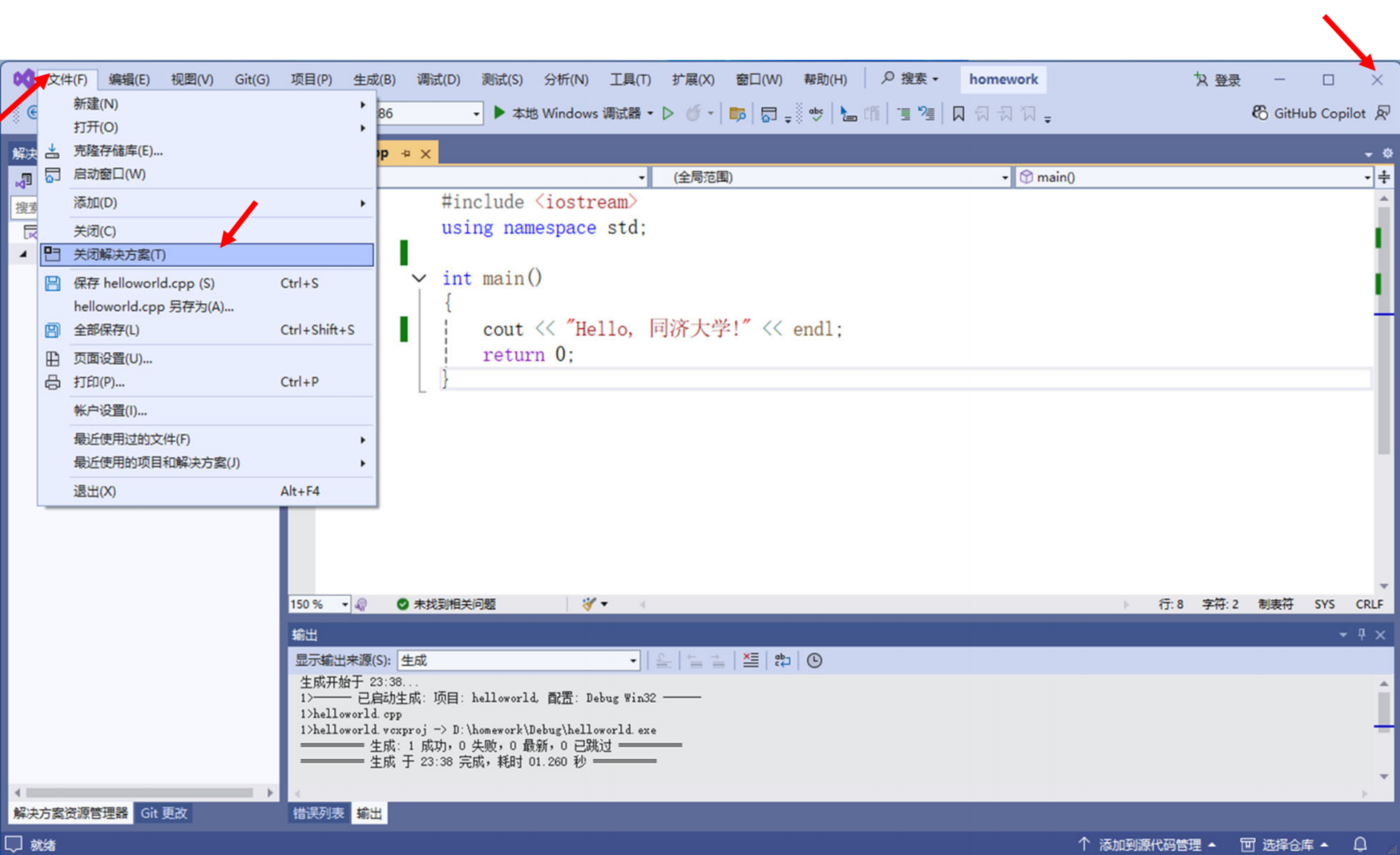Toggle word wrap in output panel
1400x855 pixels.
(782, 660)
